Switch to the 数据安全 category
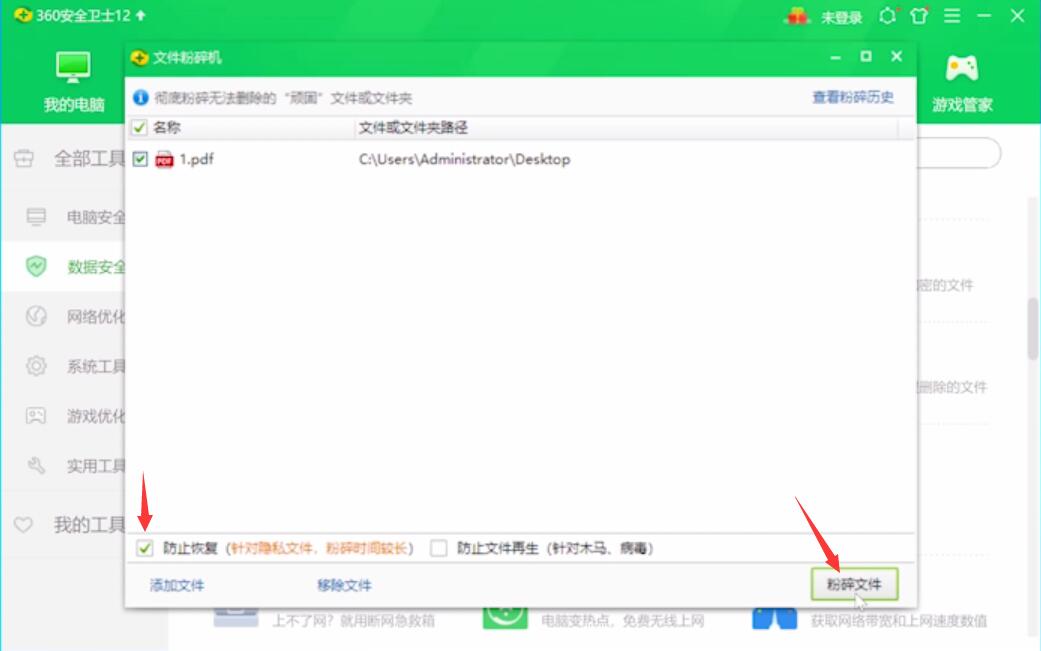 [96, 267]
